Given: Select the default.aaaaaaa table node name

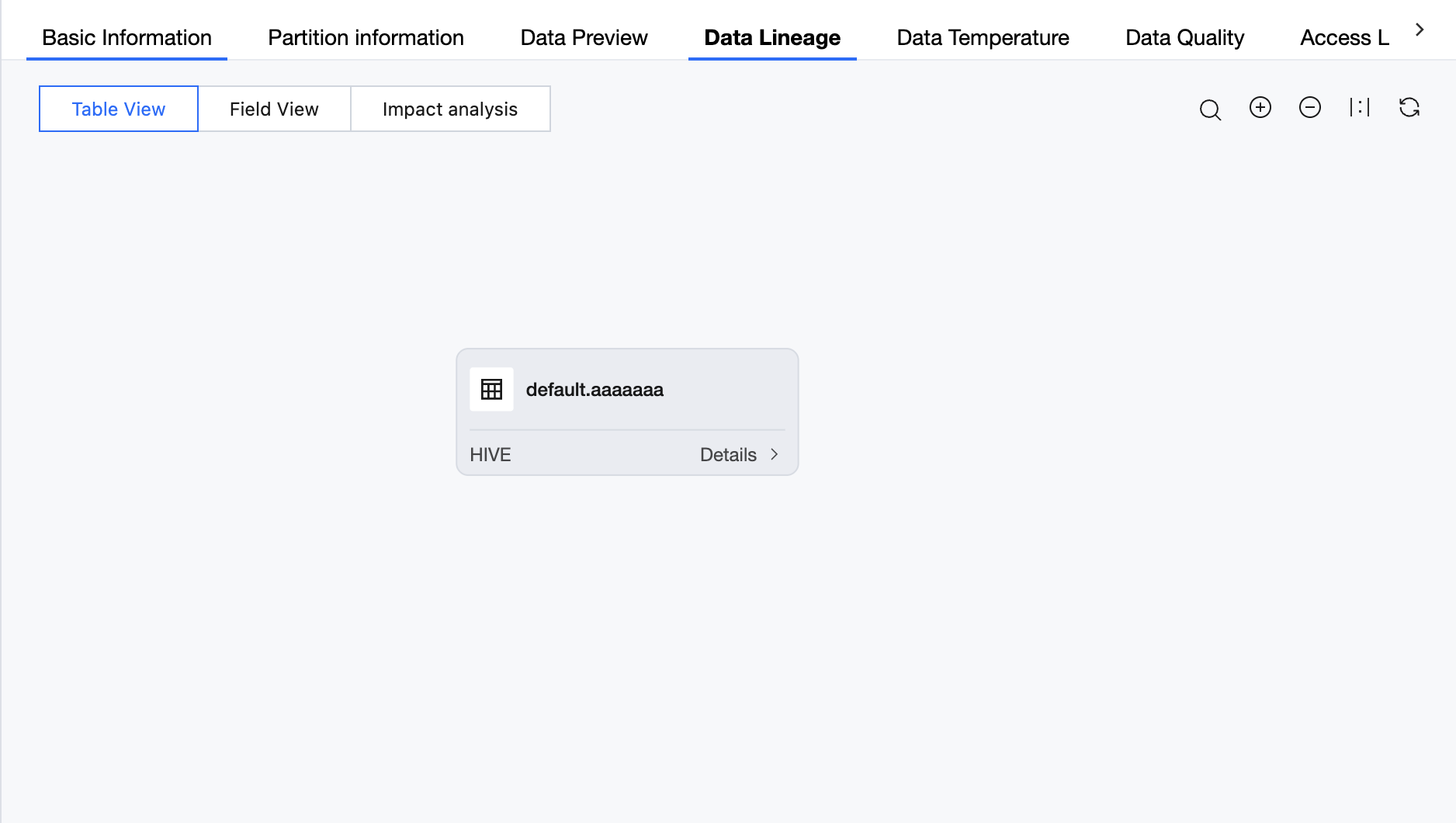Looking at the screenshot, I should click(x=595, y=389).
